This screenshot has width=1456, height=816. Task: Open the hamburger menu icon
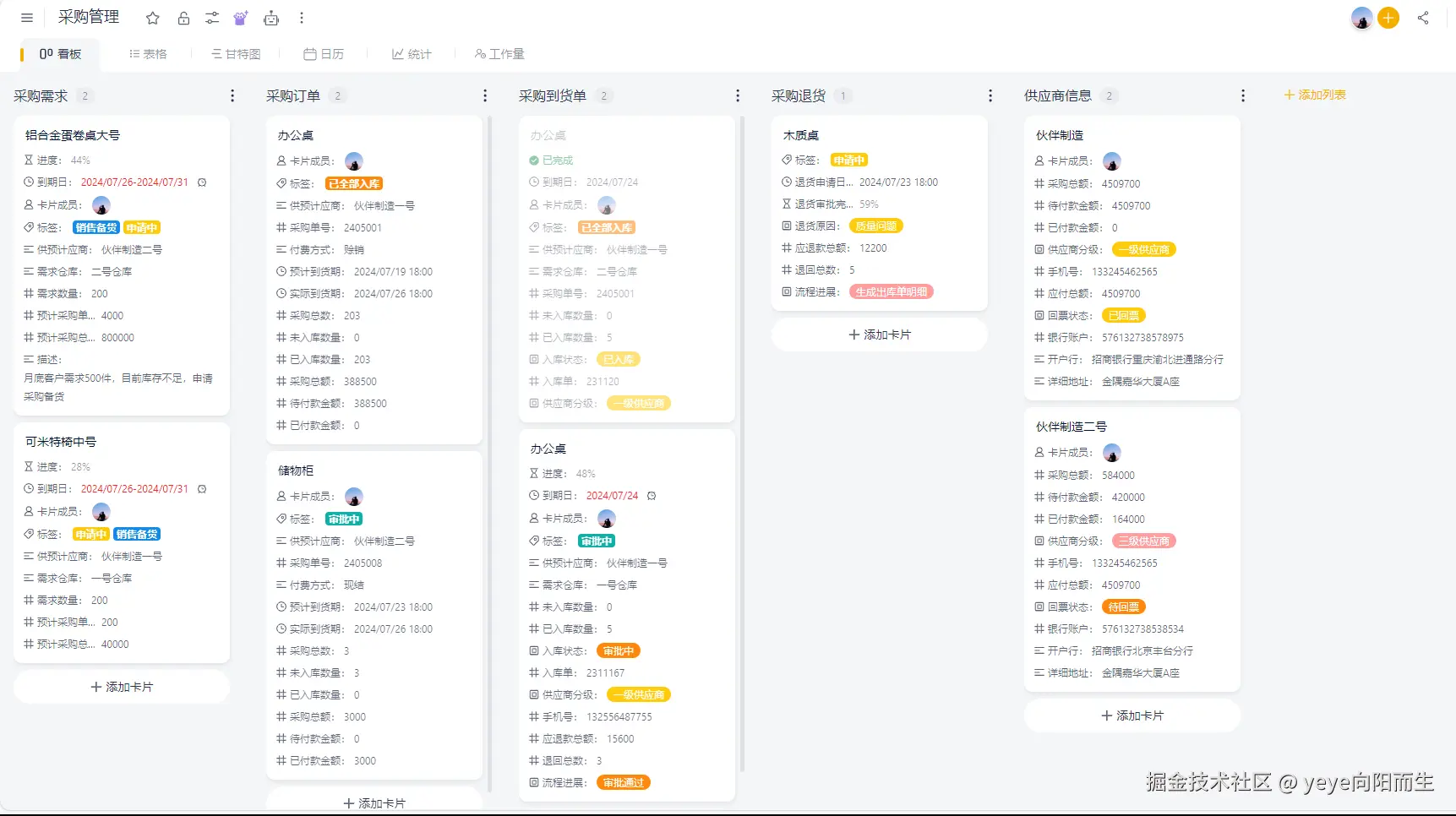click(27, 18)
